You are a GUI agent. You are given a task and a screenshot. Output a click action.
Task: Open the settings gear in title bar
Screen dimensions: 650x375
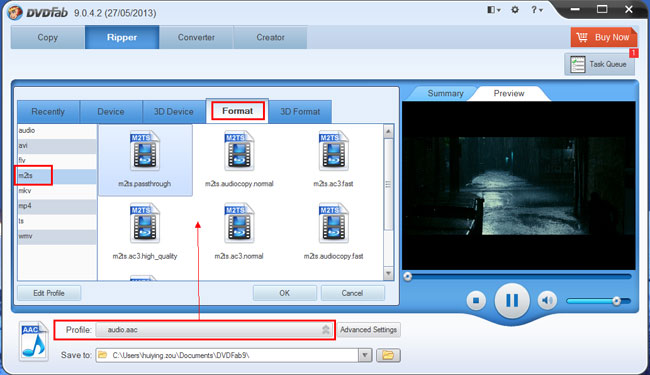515,10
